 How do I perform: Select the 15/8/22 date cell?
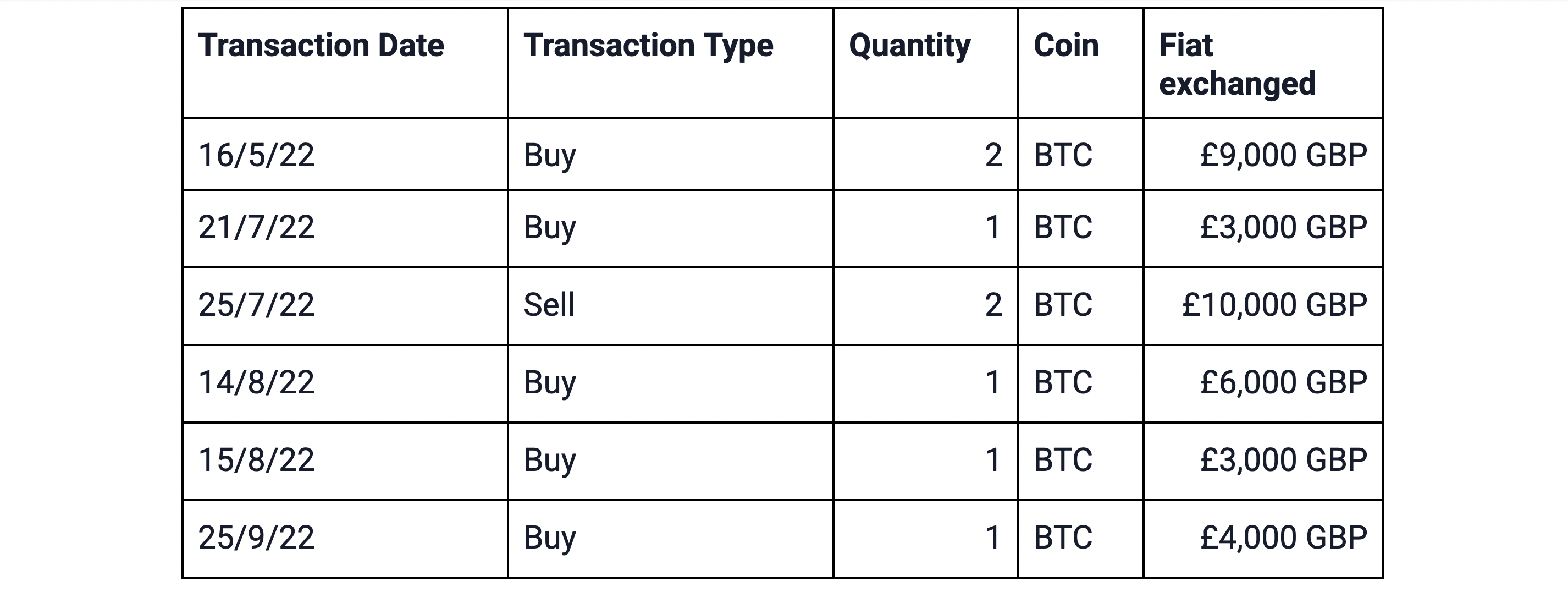pyautogui.click(x=256, y=460)
